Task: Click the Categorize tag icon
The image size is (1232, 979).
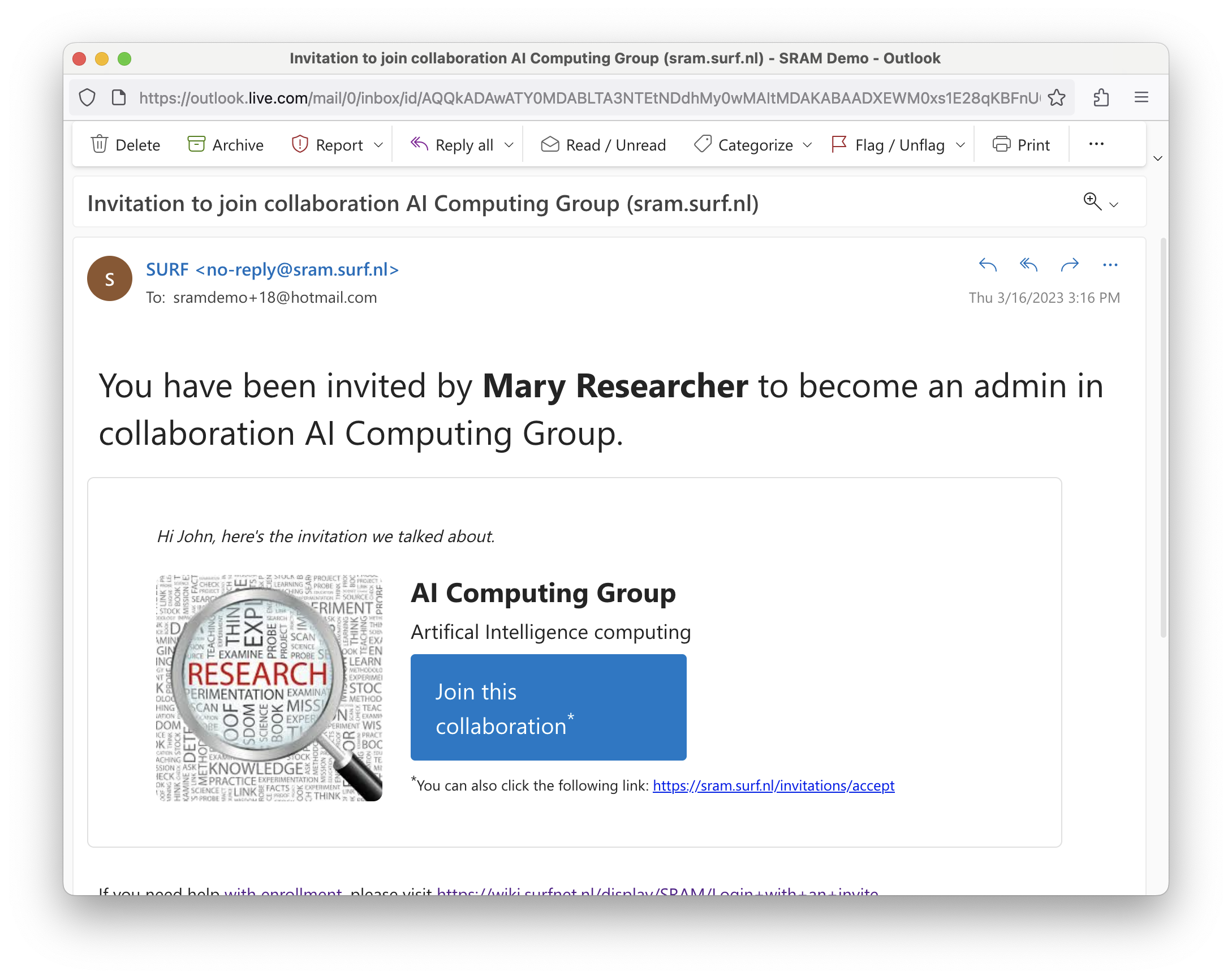Action: (703, 145)
